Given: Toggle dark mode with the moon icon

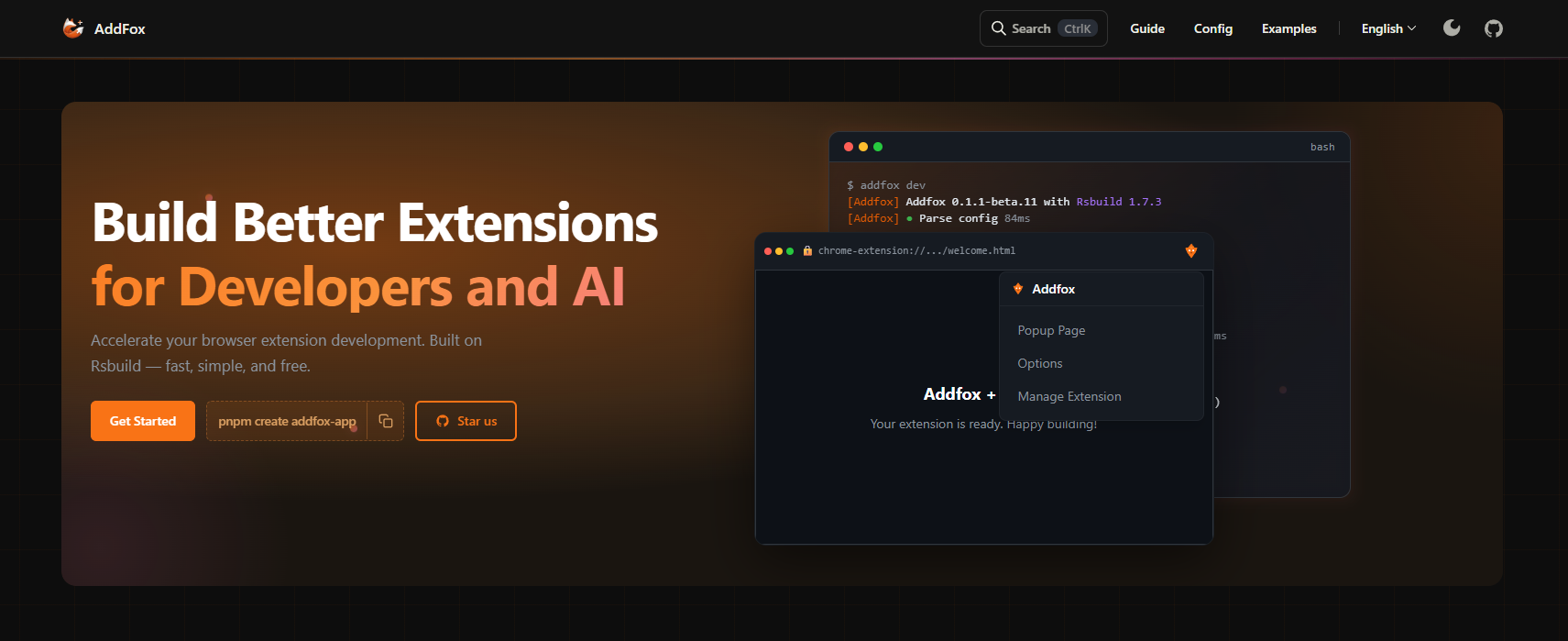Looking at the screenshot, I should click(x=1452, y=28).
